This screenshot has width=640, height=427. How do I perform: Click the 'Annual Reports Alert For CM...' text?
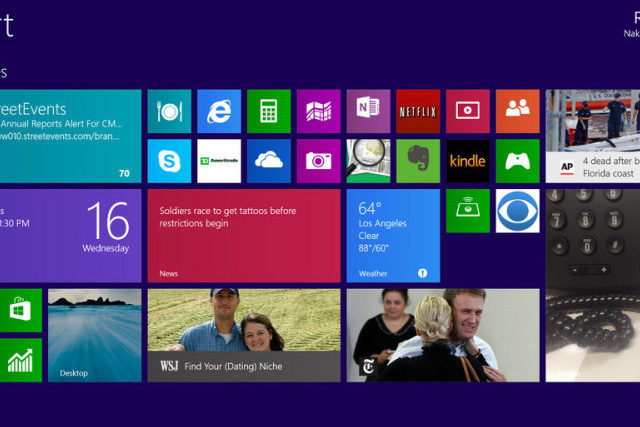61,124
